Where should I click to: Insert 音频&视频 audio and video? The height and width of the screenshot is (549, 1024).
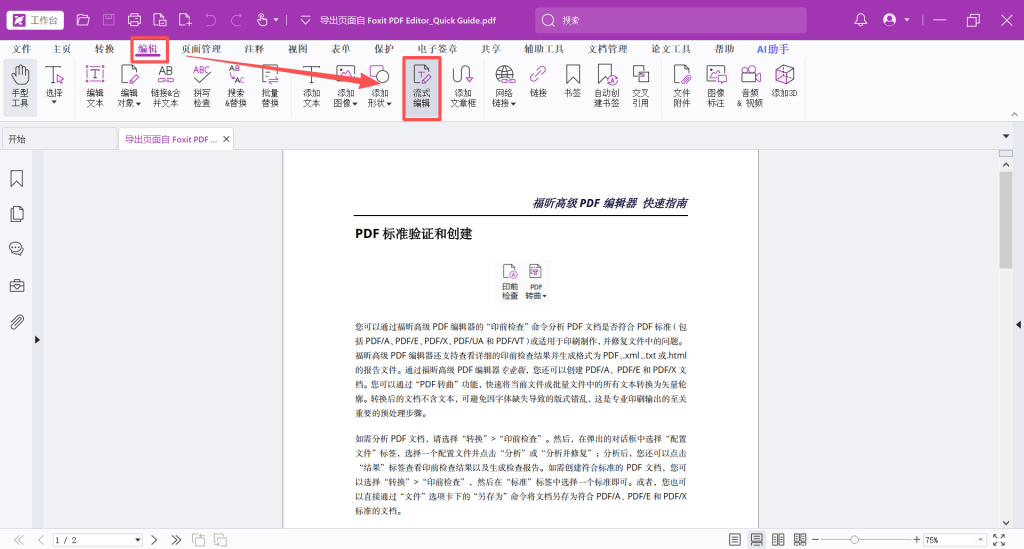click(750, 86)
